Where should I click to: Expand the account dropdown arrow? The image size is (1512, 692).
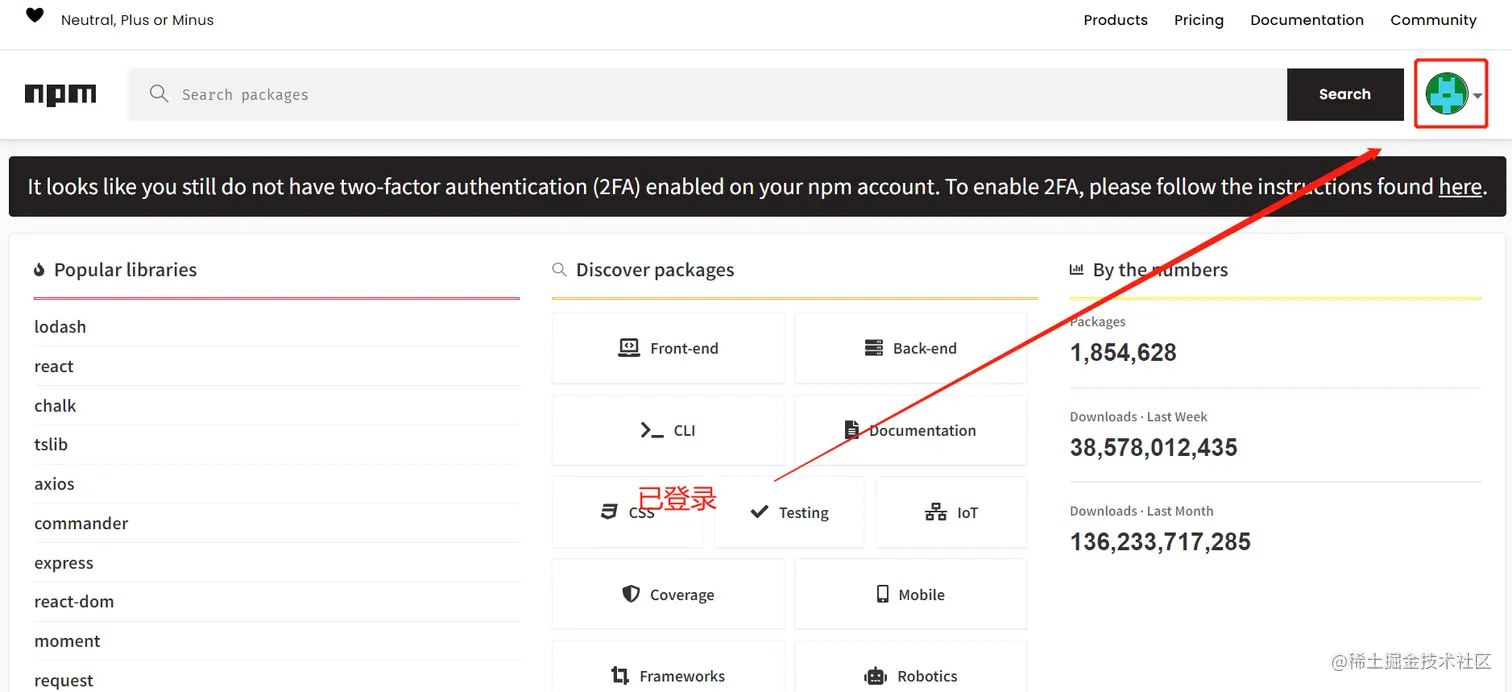[x=1478, y=96]
